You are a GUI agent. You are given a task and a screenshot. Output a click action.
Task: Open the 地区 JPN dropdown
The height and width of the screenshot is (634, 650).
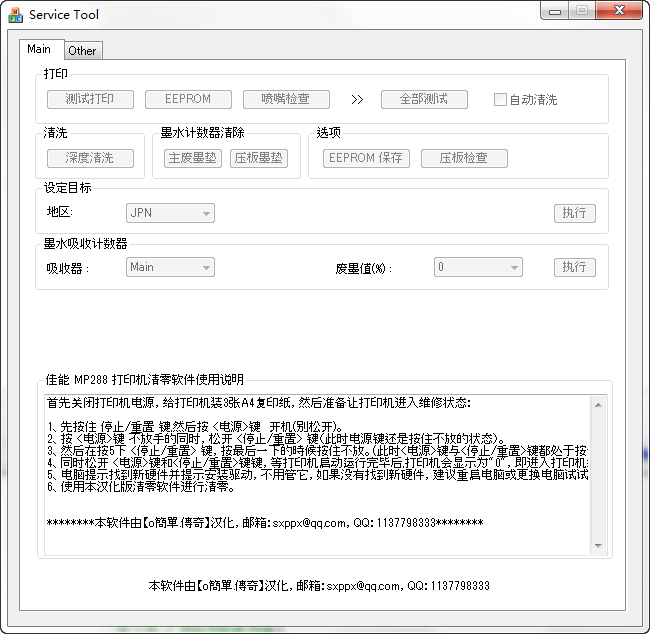[171, 213]
